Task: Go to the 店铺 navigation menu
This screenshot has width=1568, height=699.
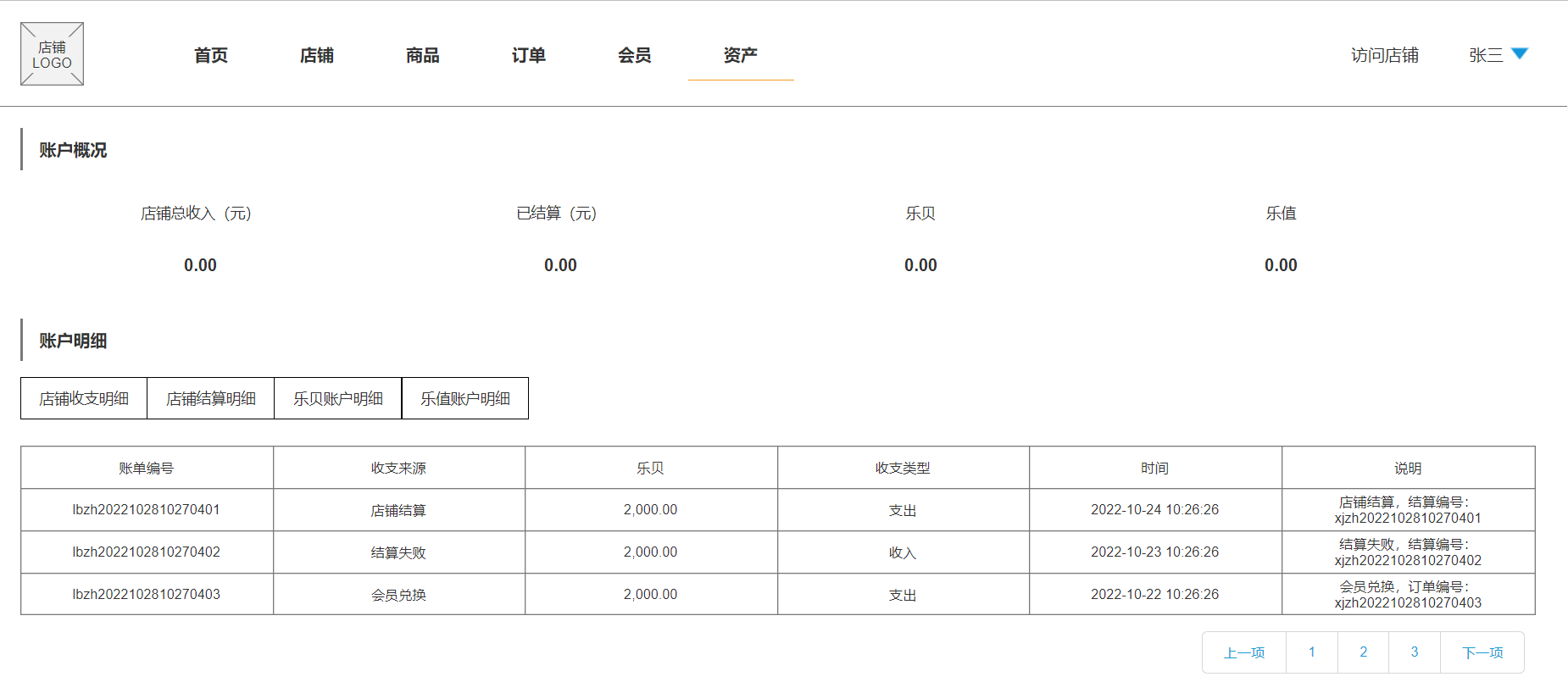Action: (317, 55)
